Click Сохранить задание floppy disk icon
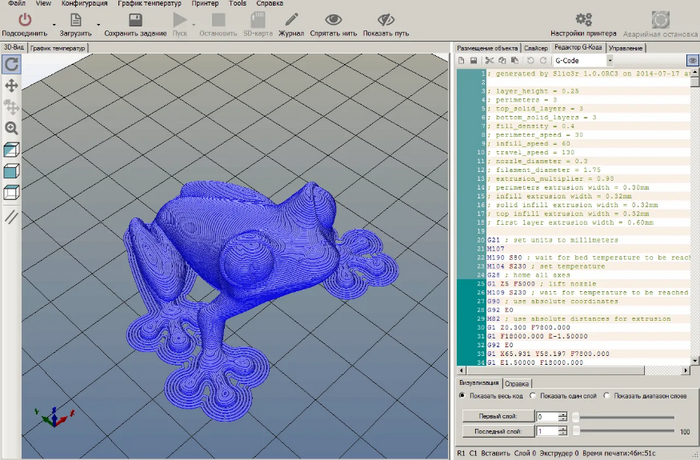The height and width of the screenshot is (460, 700). coord(135,19)
